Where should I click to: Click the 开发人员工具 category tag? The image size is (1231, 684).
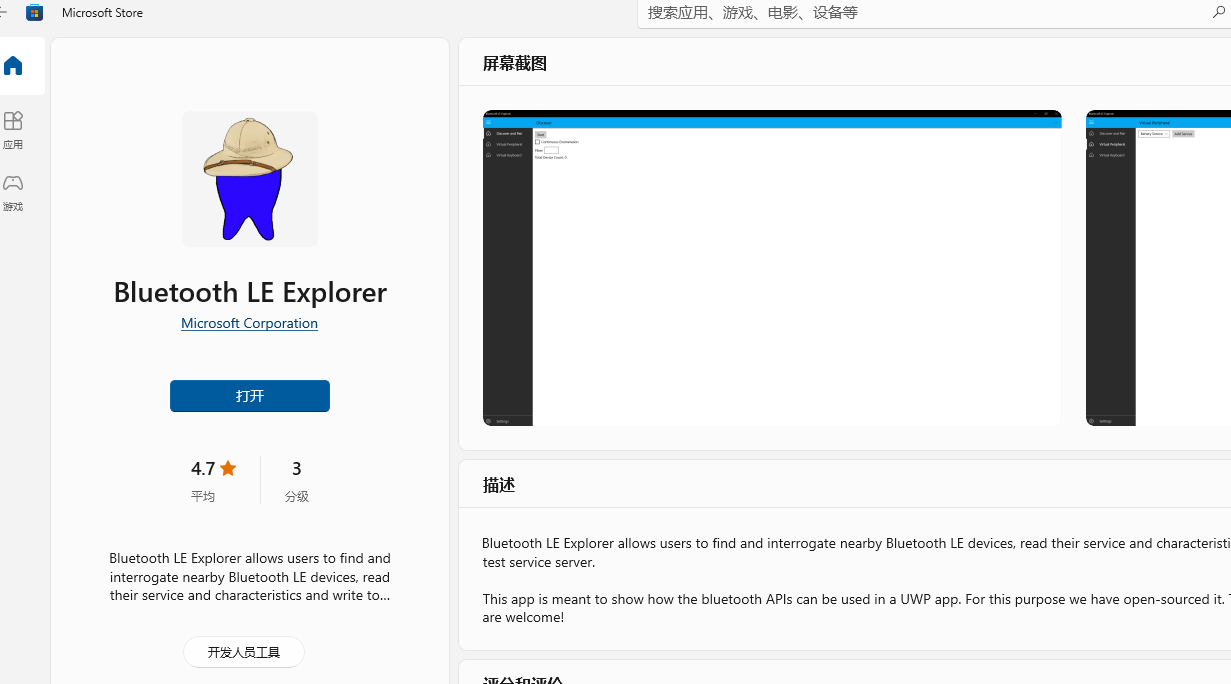tap(243, 652)
